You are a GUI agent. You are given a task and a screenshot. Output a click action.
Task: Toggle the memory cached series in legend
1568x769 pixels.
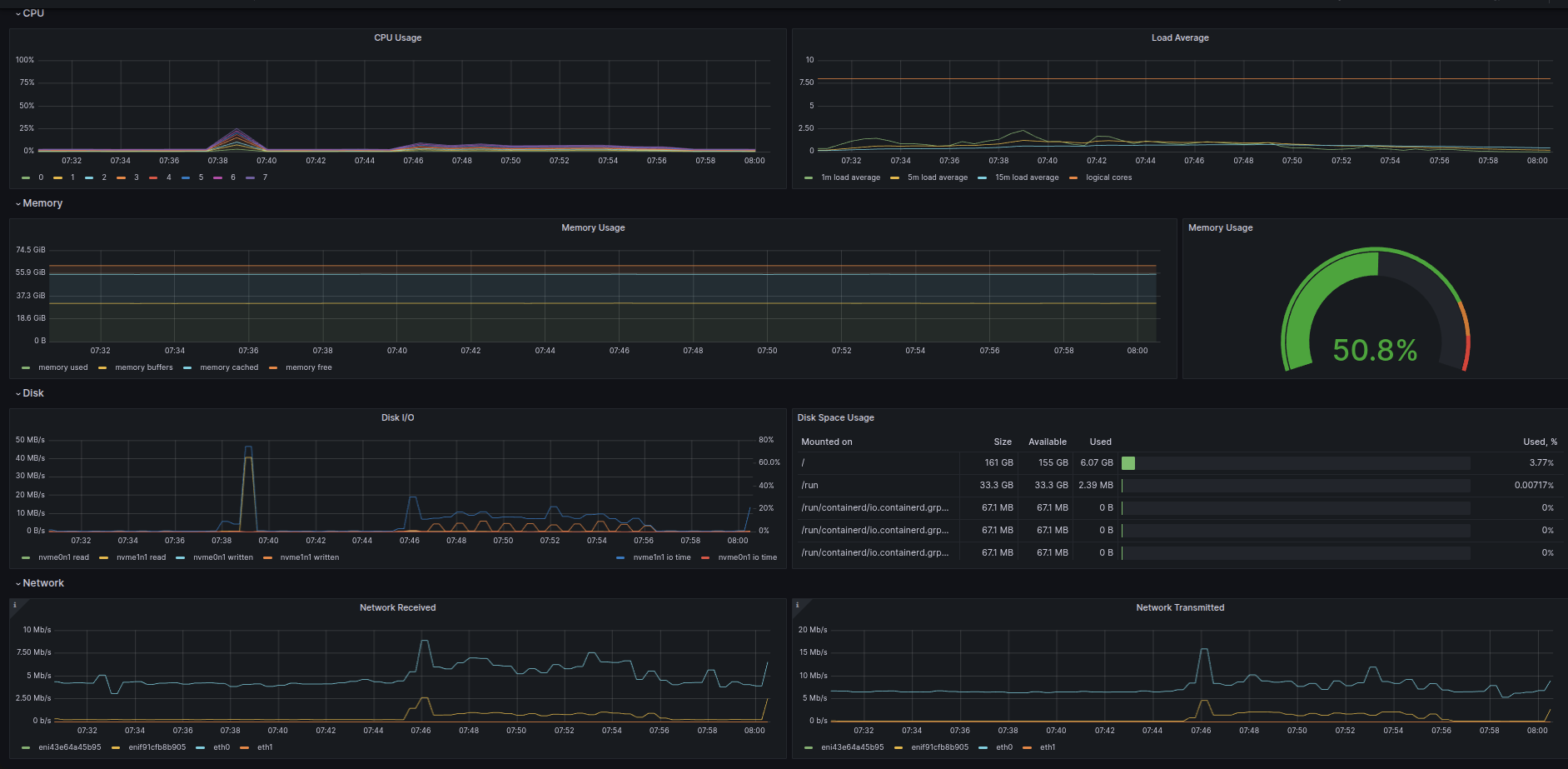click(x=229, y=367)
